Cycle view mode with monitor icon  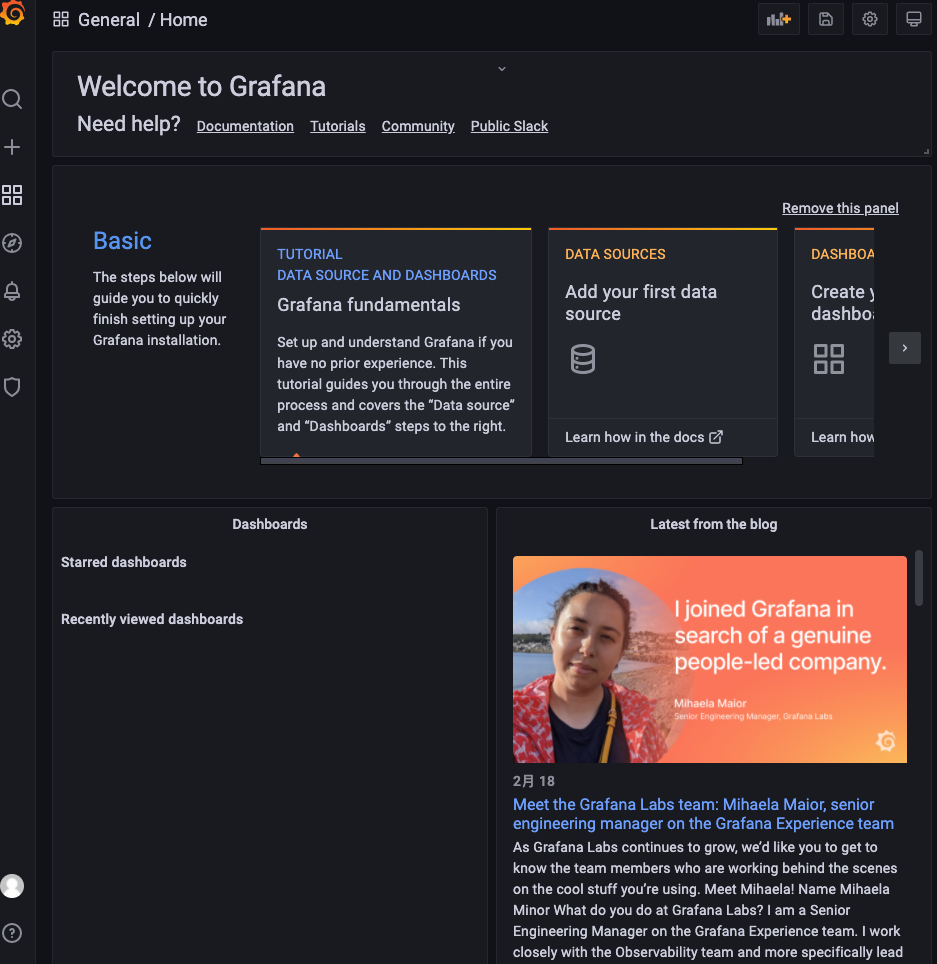click(x=914, y=19)
